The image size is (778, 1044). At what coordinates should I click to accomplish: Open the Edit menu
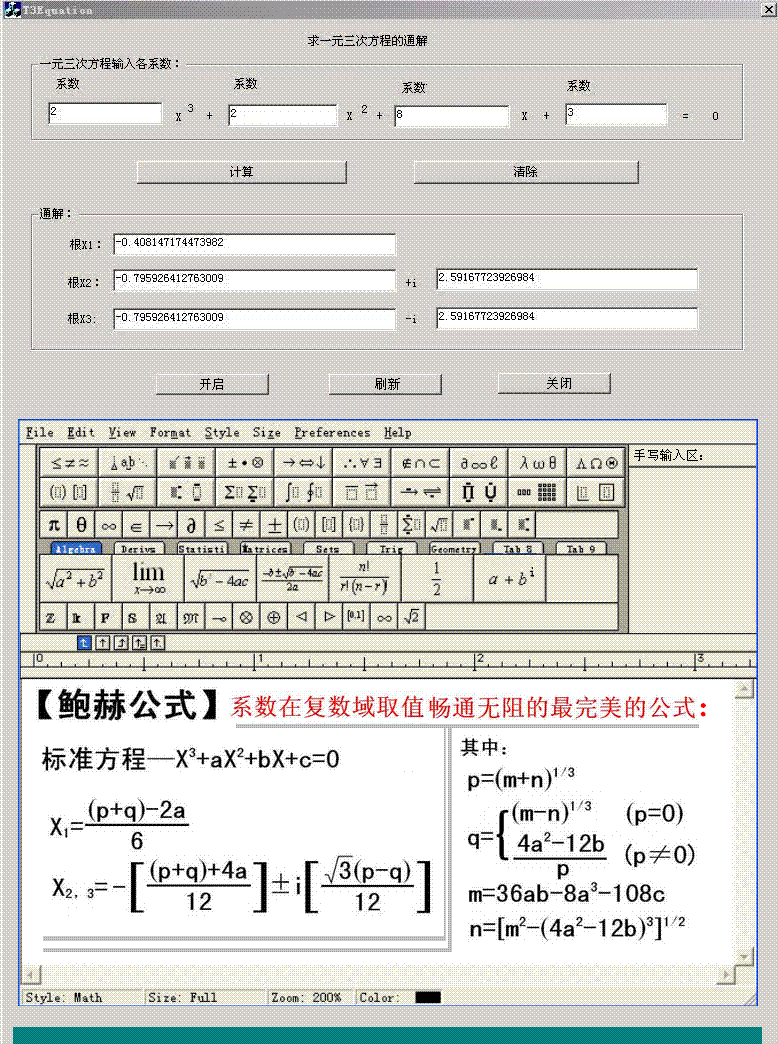(x=81, y=433)
